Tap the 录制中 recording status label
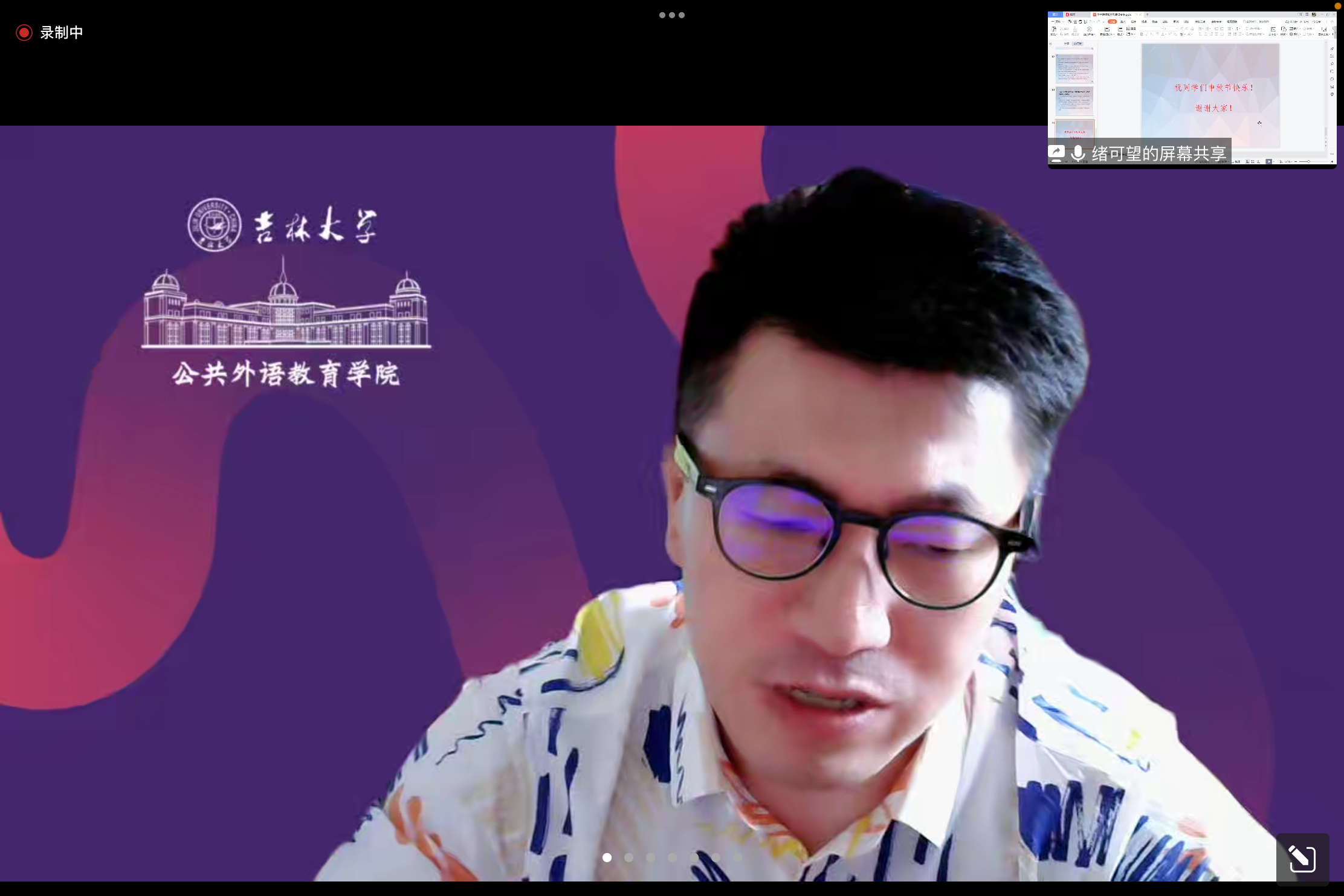Image resolution: width=1344 pixels, height=896 pixels. pyautogui.click(x=62, y=33)
